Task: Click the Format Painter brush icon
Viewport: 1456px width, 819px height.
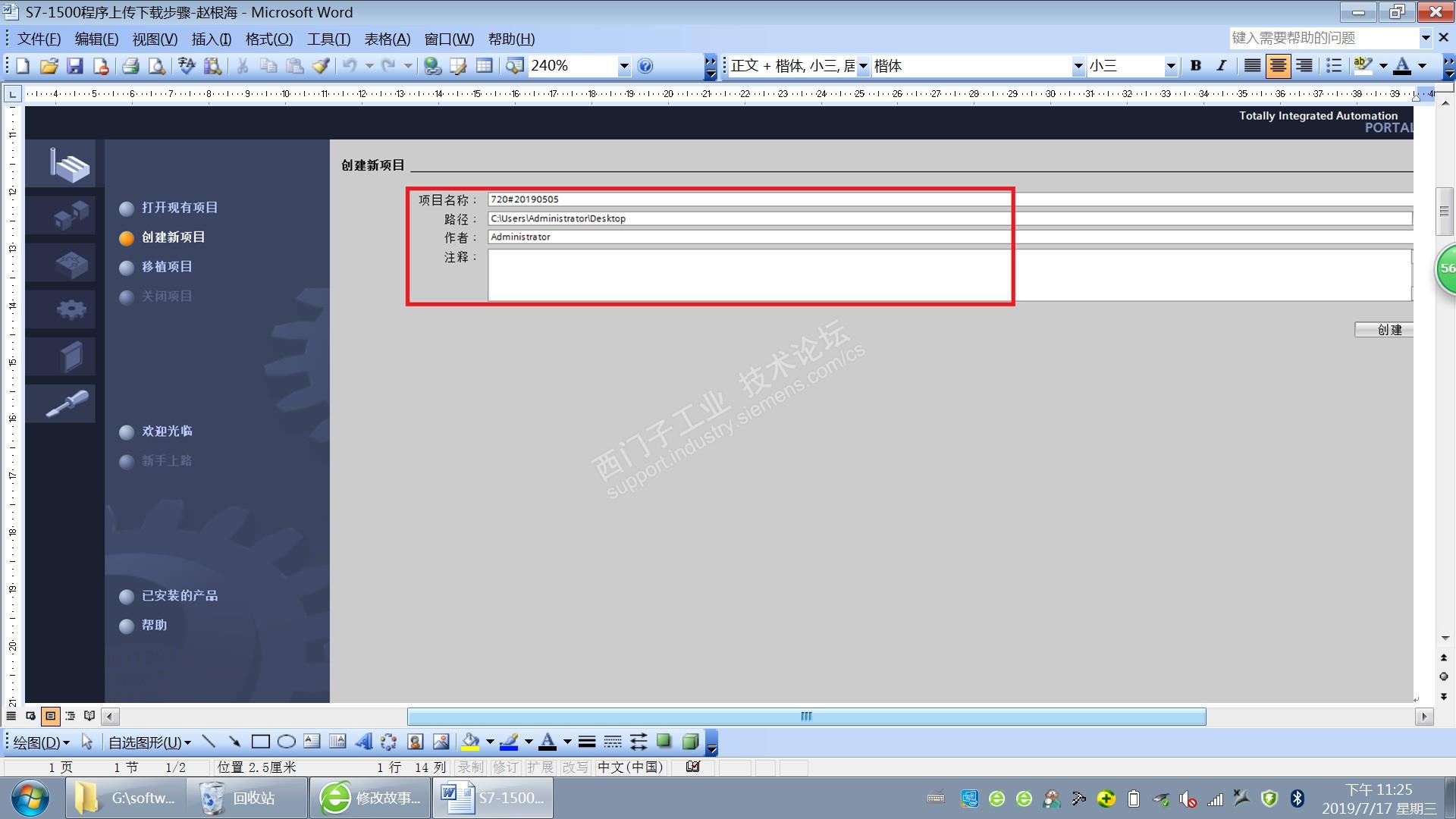Action: (321, 66)
